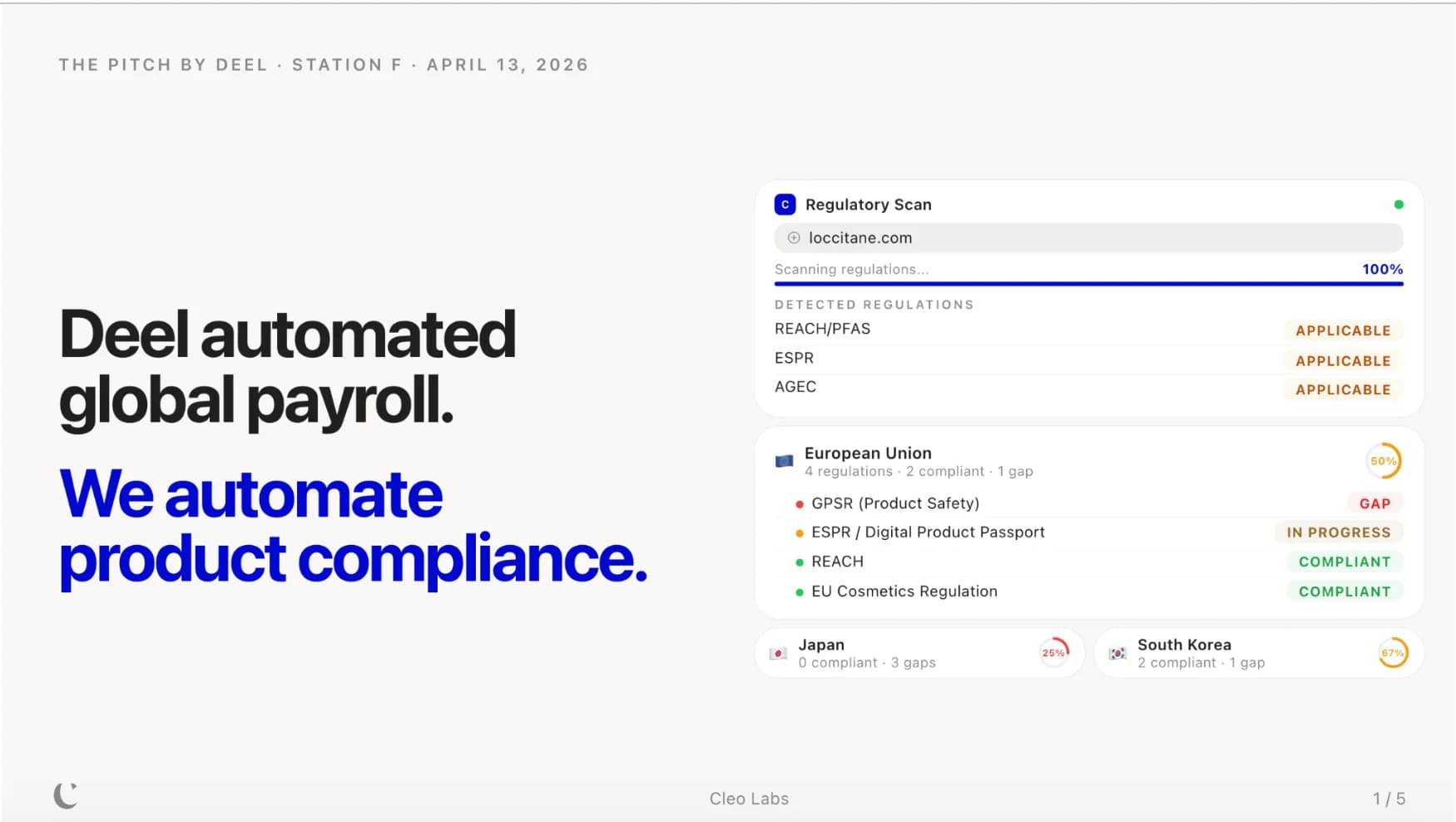Click the IN PROGRESS badge for Digital Product Passport
The image size is (1456, 822).
pyautogui.click(x=1338, y=532)
